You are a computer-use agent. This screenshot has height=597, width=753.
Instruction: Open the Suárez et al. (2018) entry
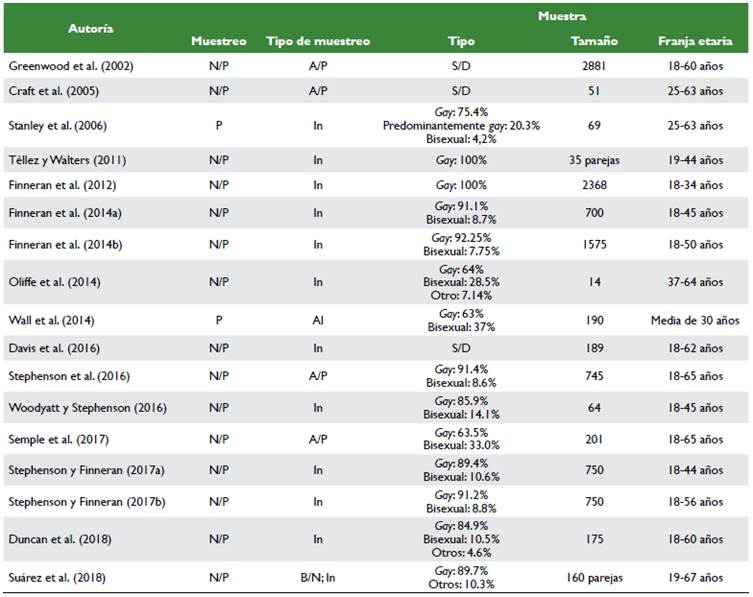pyautogui.click(x=59, y=577)
